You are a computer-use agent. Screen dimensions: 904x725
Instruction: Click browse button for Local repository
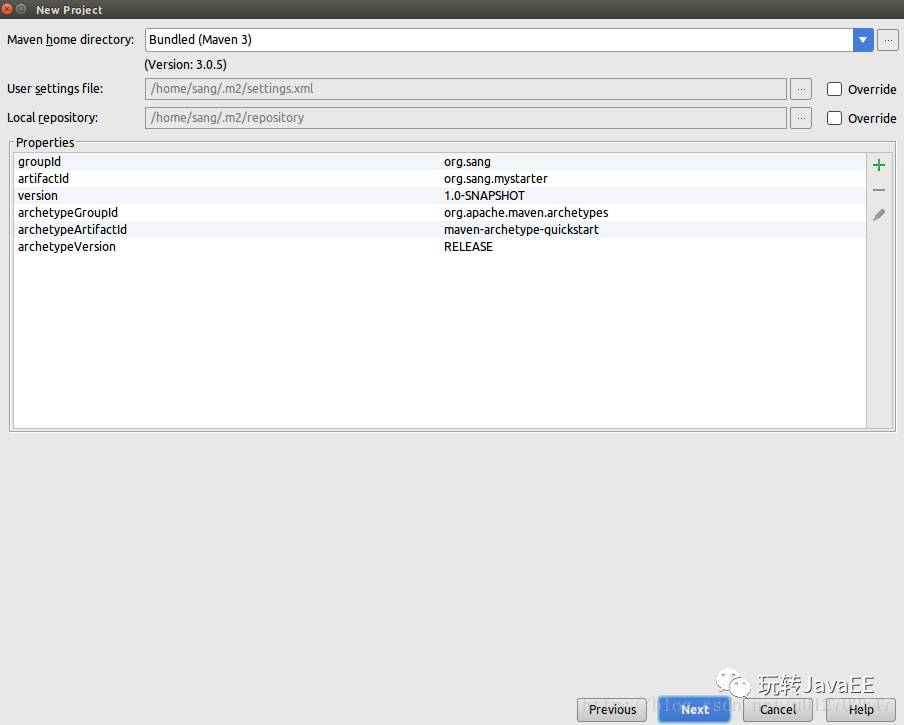[x=800, y=118]
